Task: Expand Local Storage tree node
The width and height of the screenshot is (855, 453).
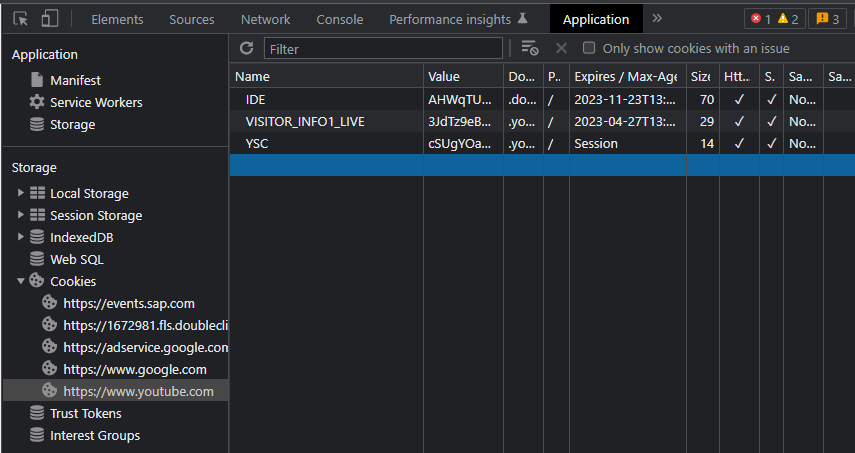Action: (21, 193)
